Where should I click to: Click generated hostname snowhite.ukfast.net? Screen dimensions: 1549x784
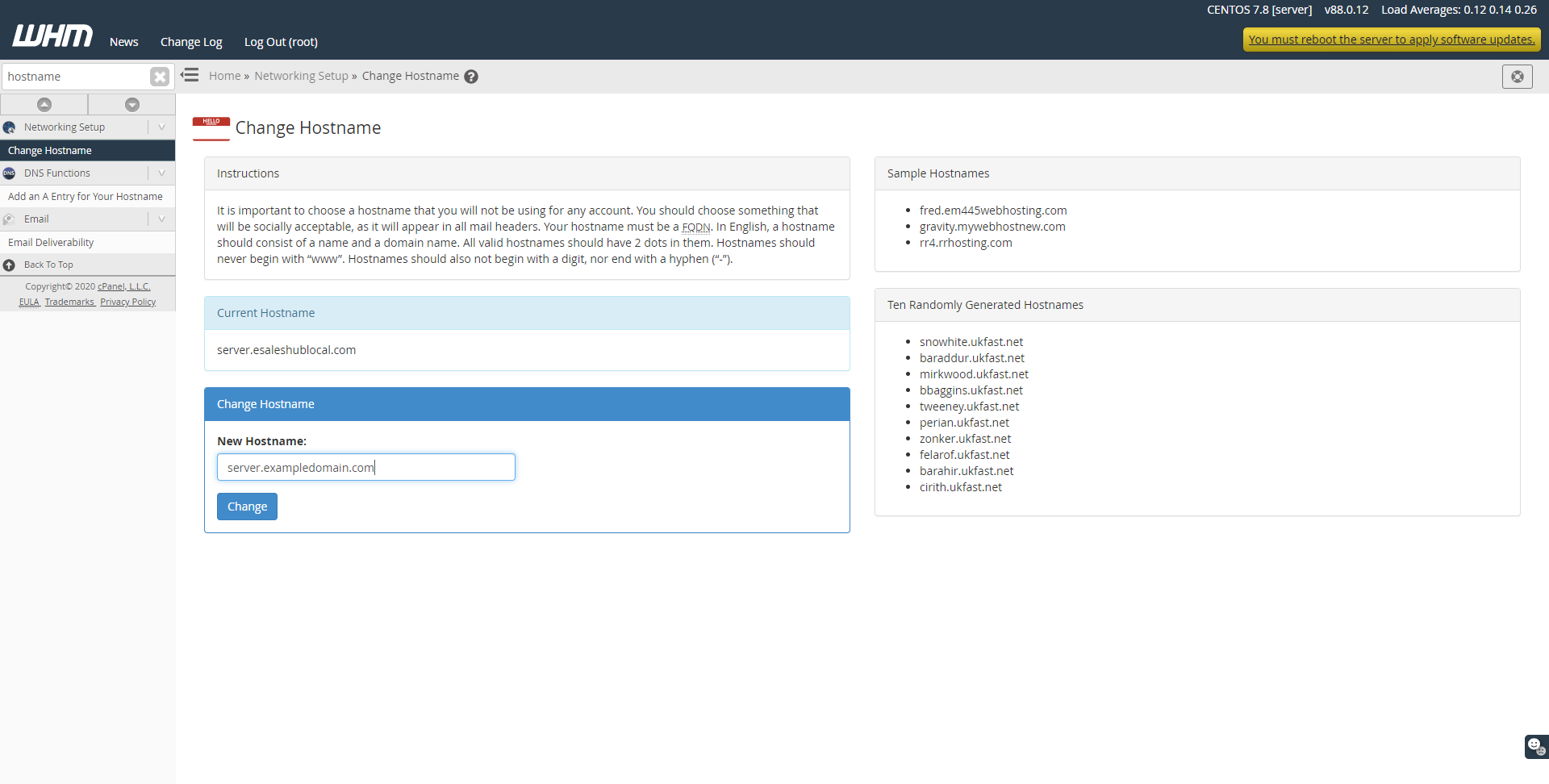click(x=971, y=342)
